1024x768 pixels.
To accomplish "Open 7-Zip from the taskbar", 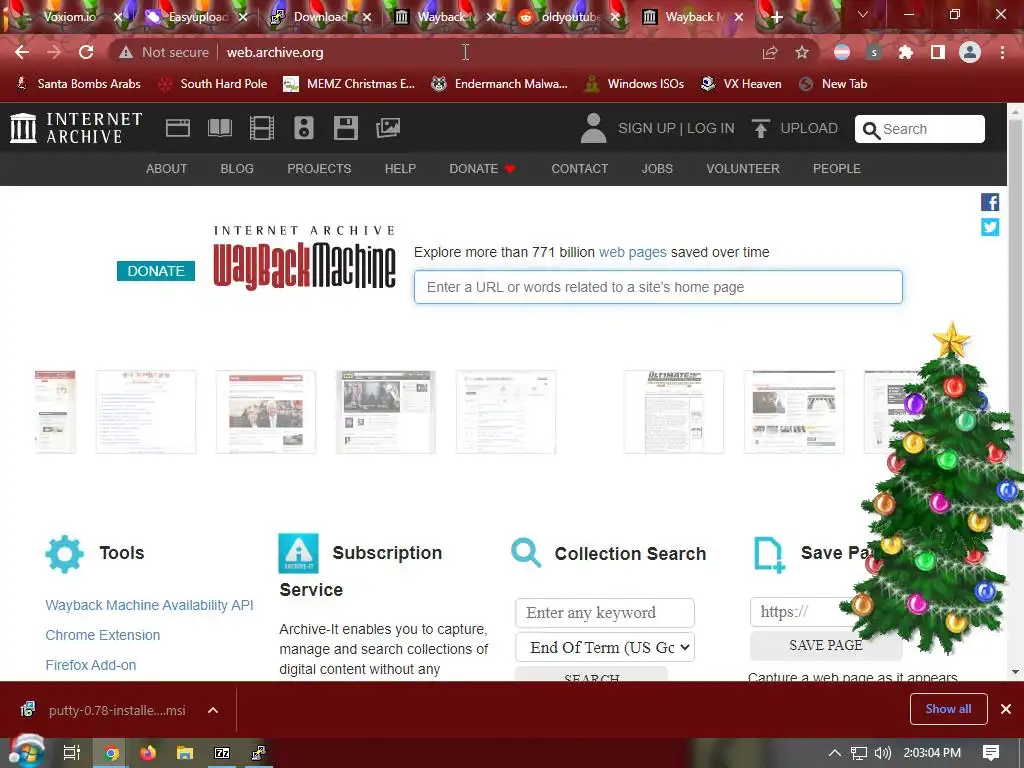I will (222, 753).
